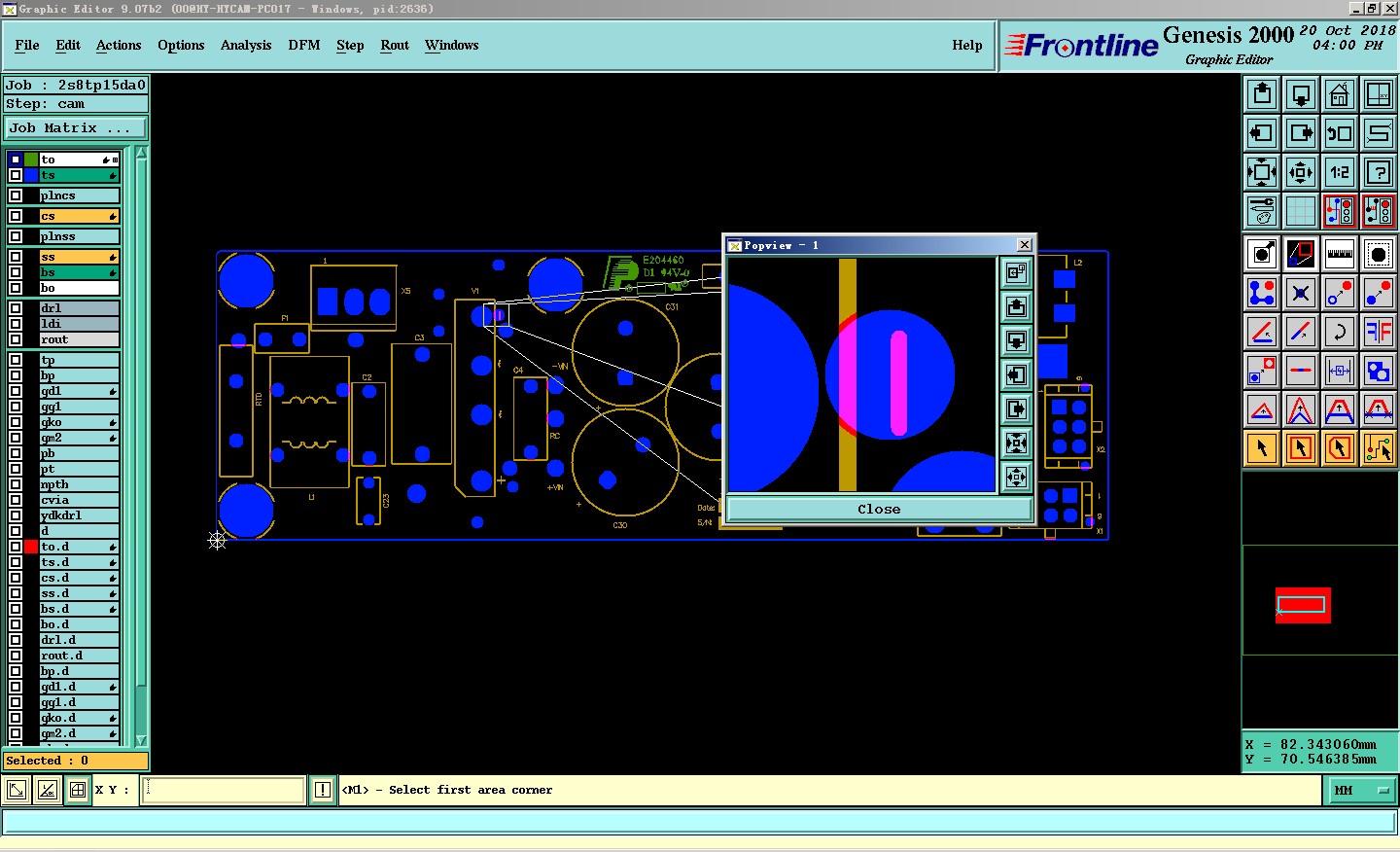Select the 'gd1.d' layer name
Screen dimensions: 1400x852
[79, 687]
